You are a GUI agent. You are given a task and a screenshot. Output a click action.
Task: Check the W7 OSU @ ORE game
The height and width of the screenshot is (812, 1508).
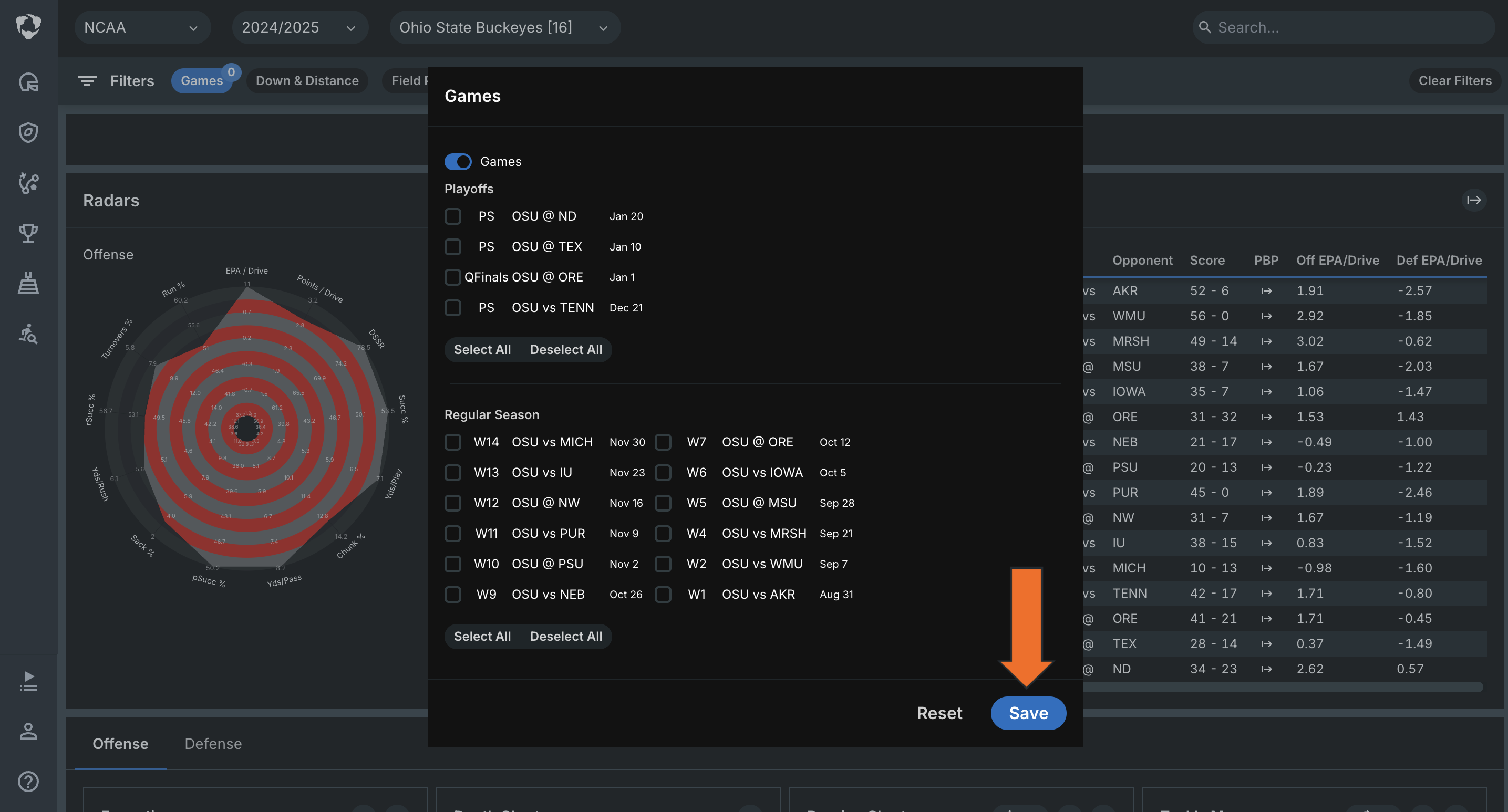coord(663,442)
